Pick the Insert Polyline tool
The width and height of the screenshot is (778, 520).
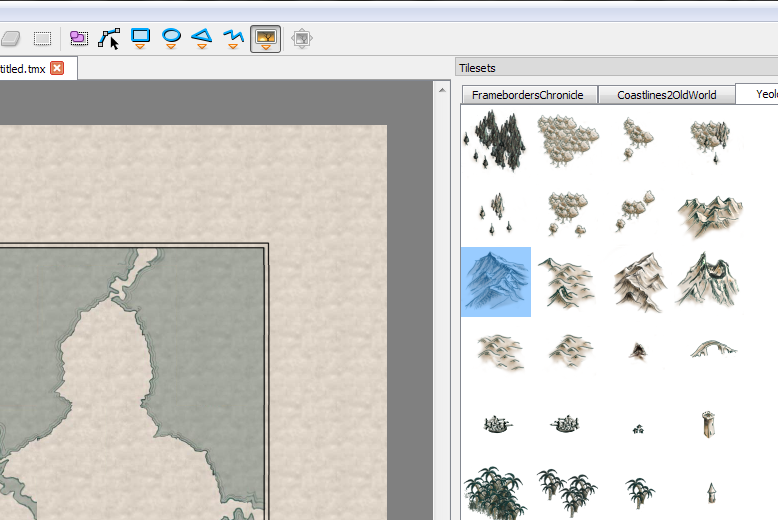(x=233, y=39)
